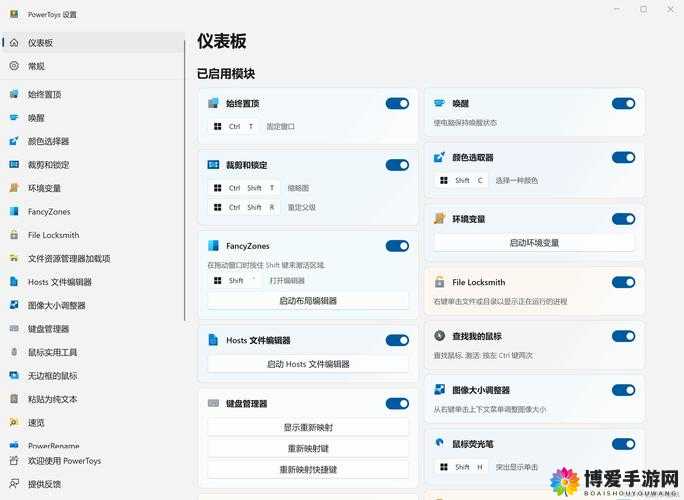This screenshot has height=500, width=684.
Task: Go to 仪表板 in the sidebar
Action: [93, 42]
